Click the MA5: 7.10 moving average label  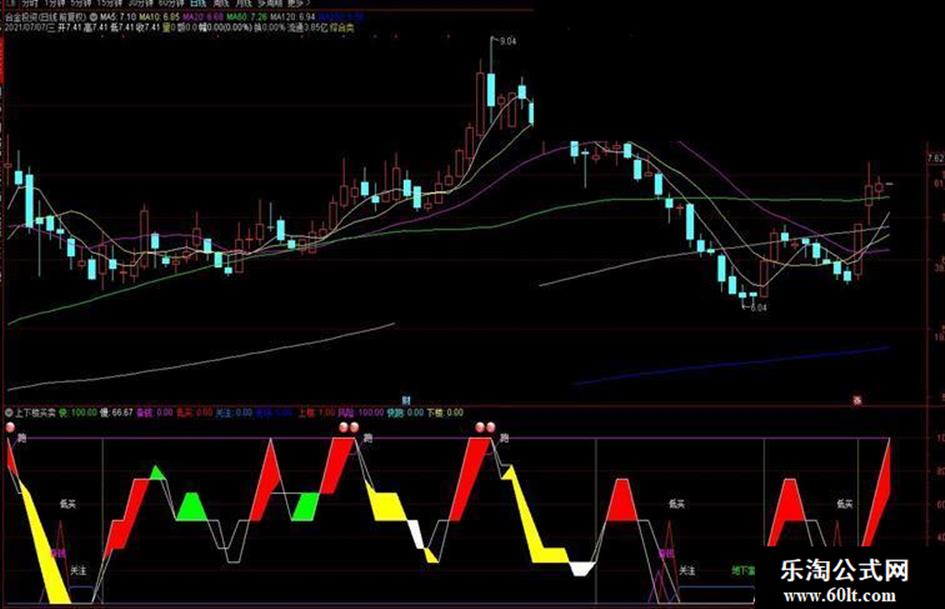[118, 16]
